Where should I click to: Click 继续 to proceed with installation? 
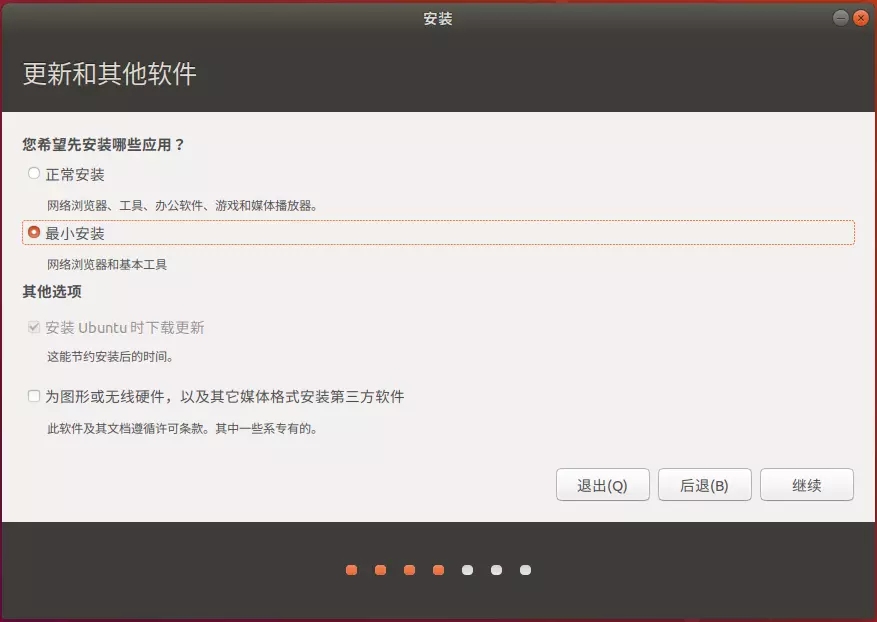pos(806,485)
